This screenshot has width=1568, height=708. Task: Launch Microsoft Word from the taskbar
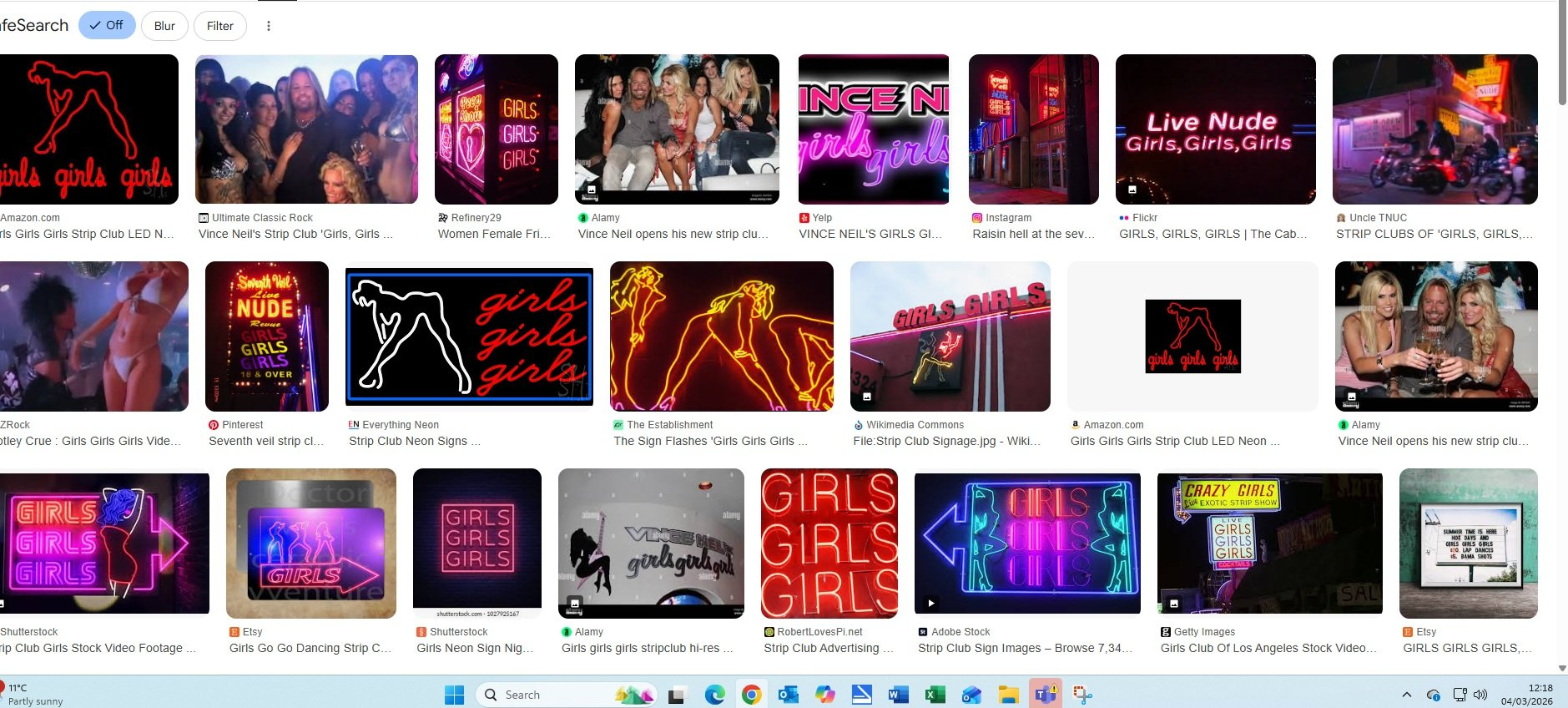[x=898, y=695]
